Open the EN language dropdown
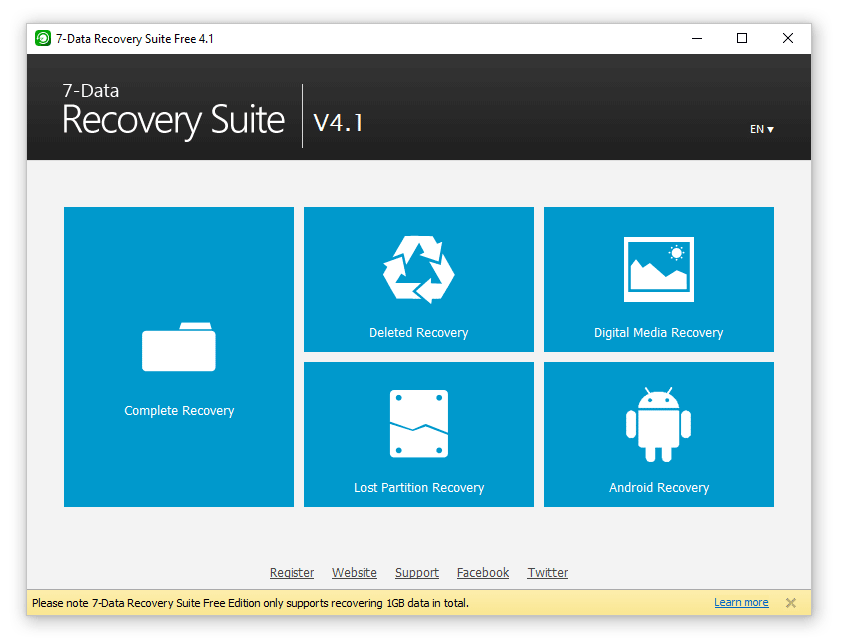 tap(761, 129)
